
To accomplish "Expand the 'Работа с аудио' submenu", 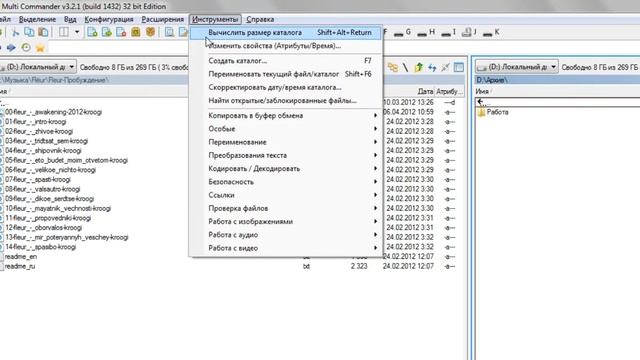I will 286,235.
